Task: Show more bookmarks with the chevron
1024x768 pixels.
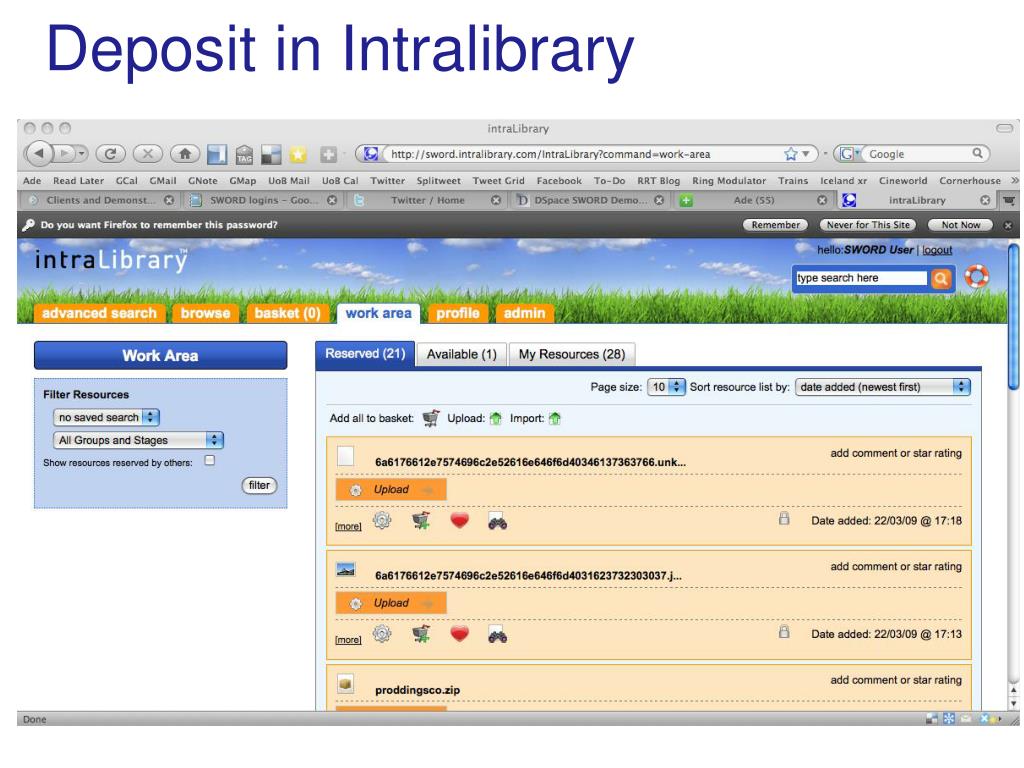Action: pyautogui.click(x=1014, y=180)
